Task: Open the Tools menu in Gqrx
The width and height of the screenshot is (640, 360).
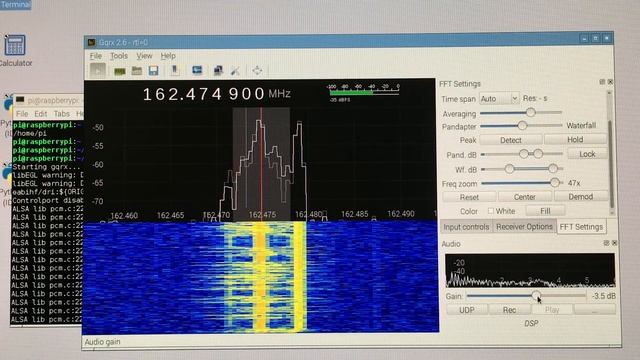Action: coord(119,56)
